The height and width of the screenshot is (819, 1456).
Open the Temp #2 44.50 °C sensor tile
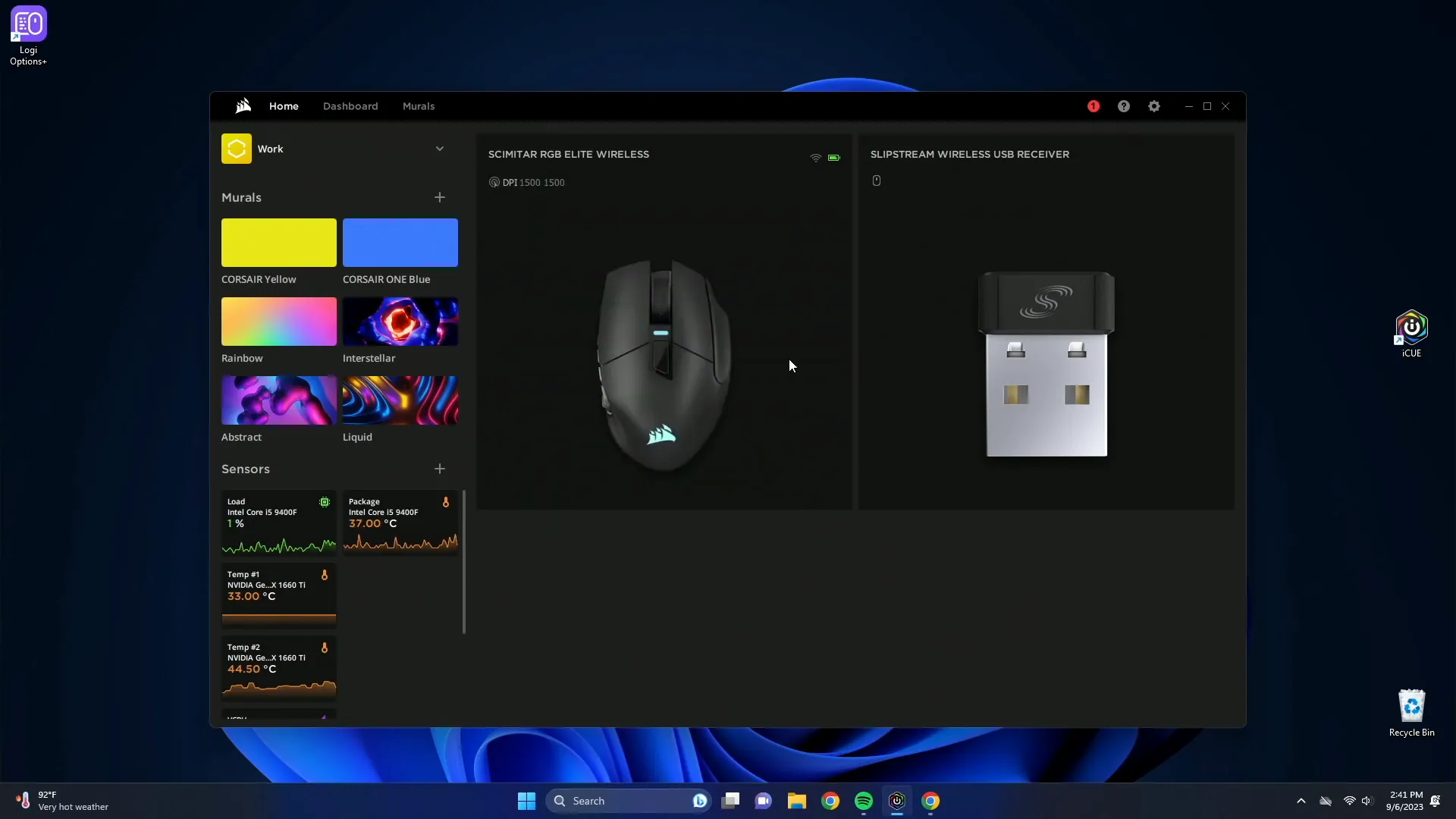tap(279, 669)
